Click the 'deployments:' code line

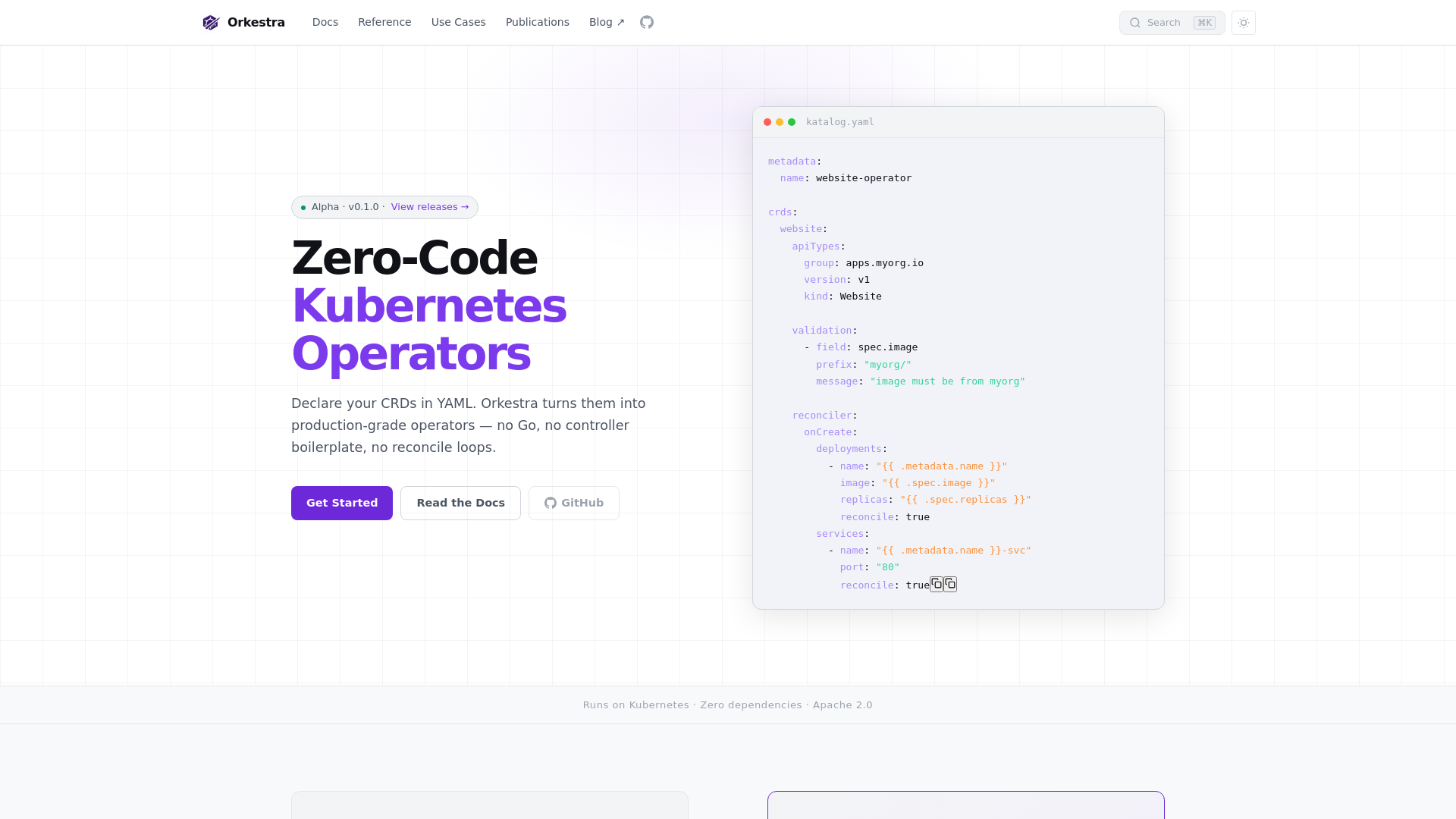852,449
